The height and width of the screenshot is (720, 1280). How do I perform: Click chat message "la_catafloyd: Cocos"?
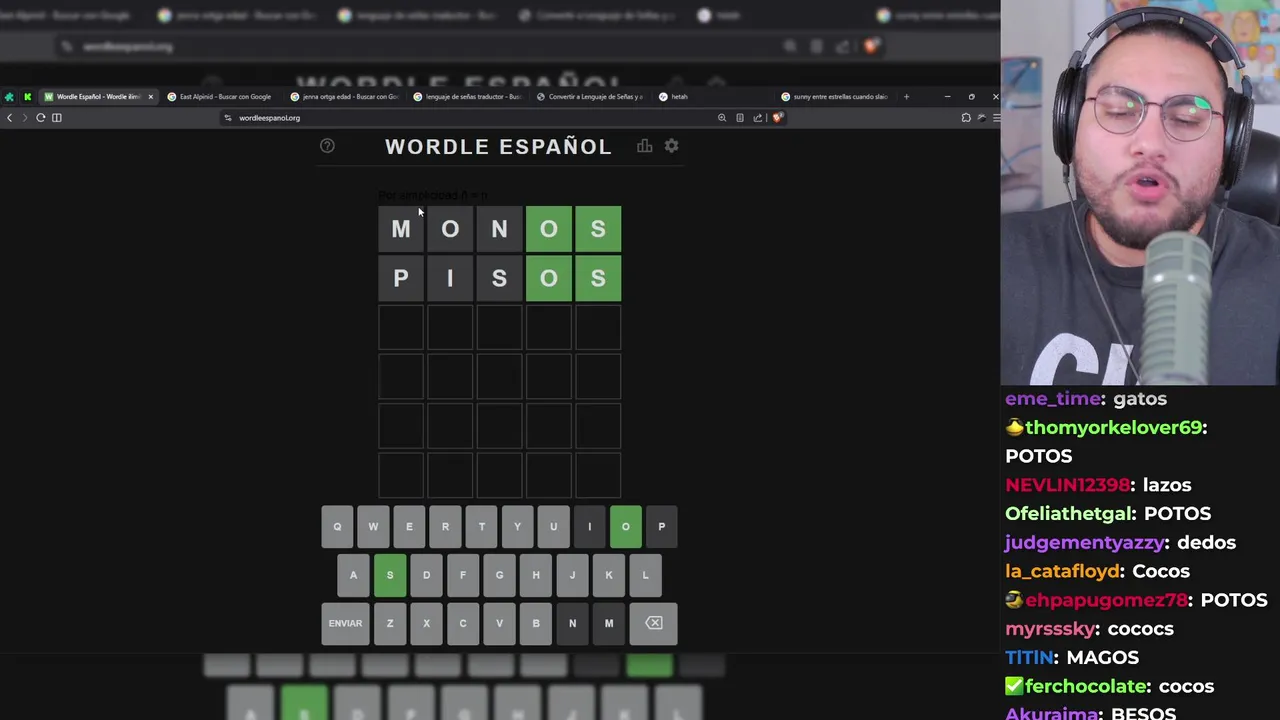pos(1097,571)
